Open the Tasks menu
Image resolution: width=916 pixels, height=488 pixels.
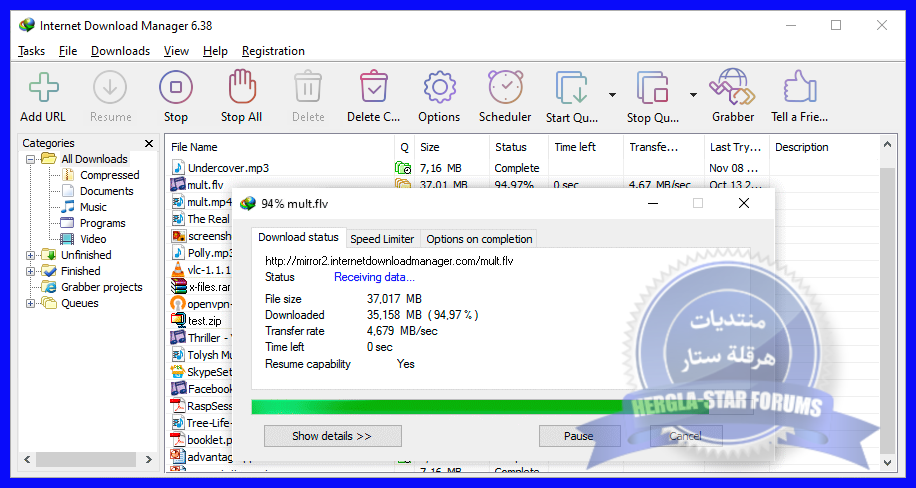pos(32,51)
